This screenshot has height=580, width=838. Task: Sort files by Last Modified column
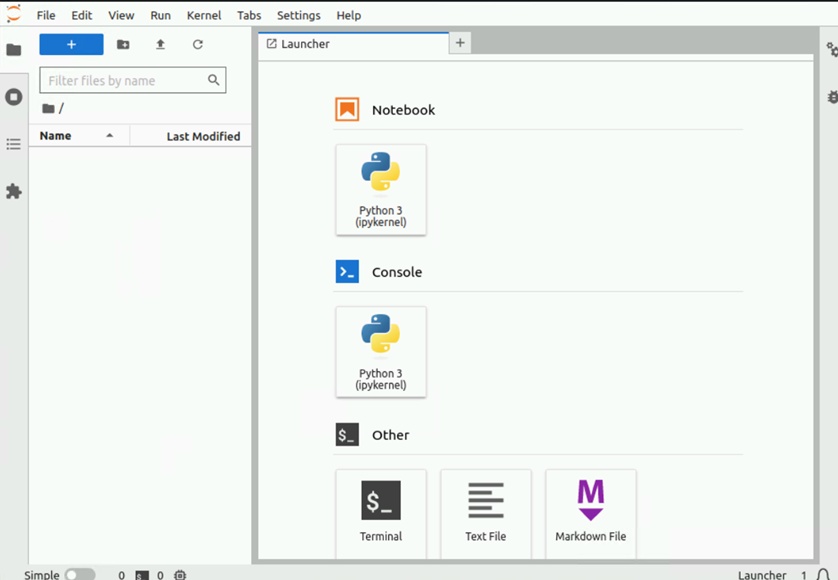(191, 136)
